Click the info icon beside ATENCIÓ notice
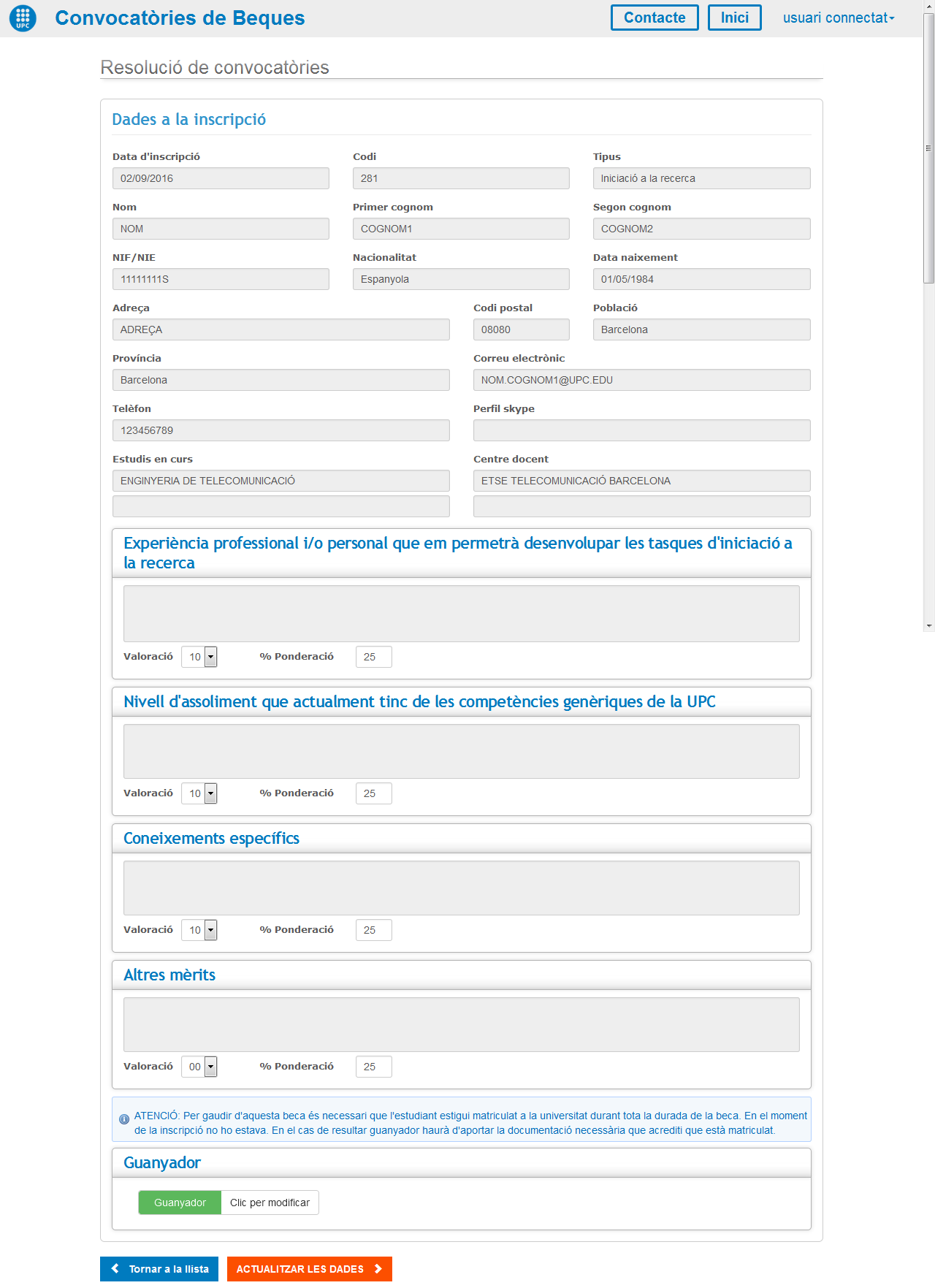 coord(124,1119)
